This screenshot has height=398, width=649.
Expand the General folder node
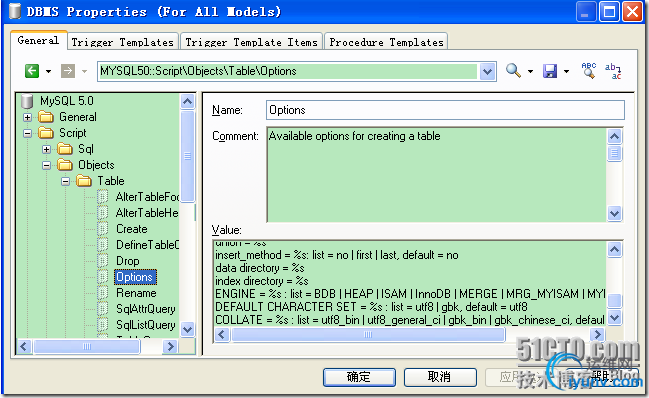[x=27, y=117]
